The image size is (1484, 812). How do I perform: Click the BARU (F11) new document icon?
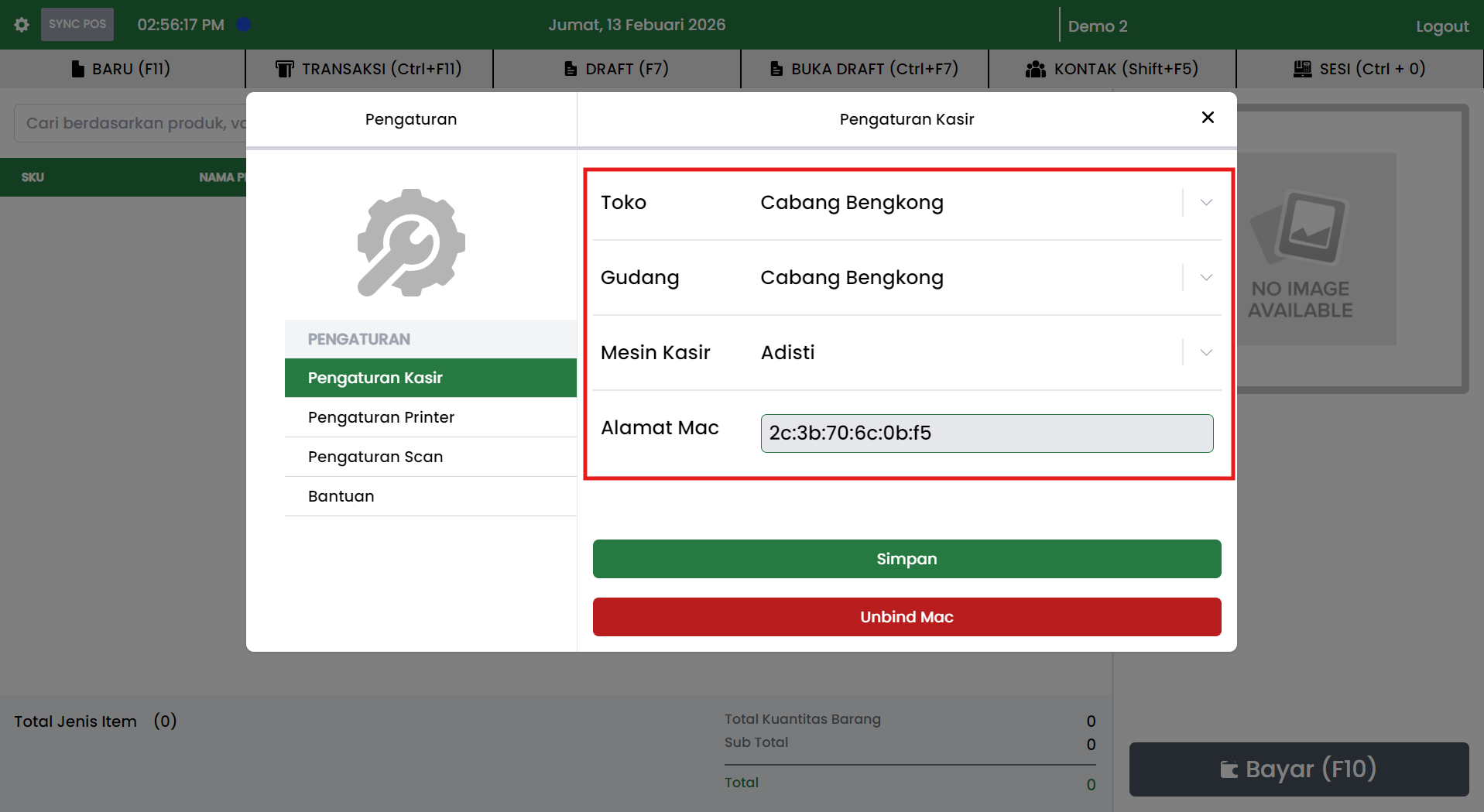[x=77, y=69]
